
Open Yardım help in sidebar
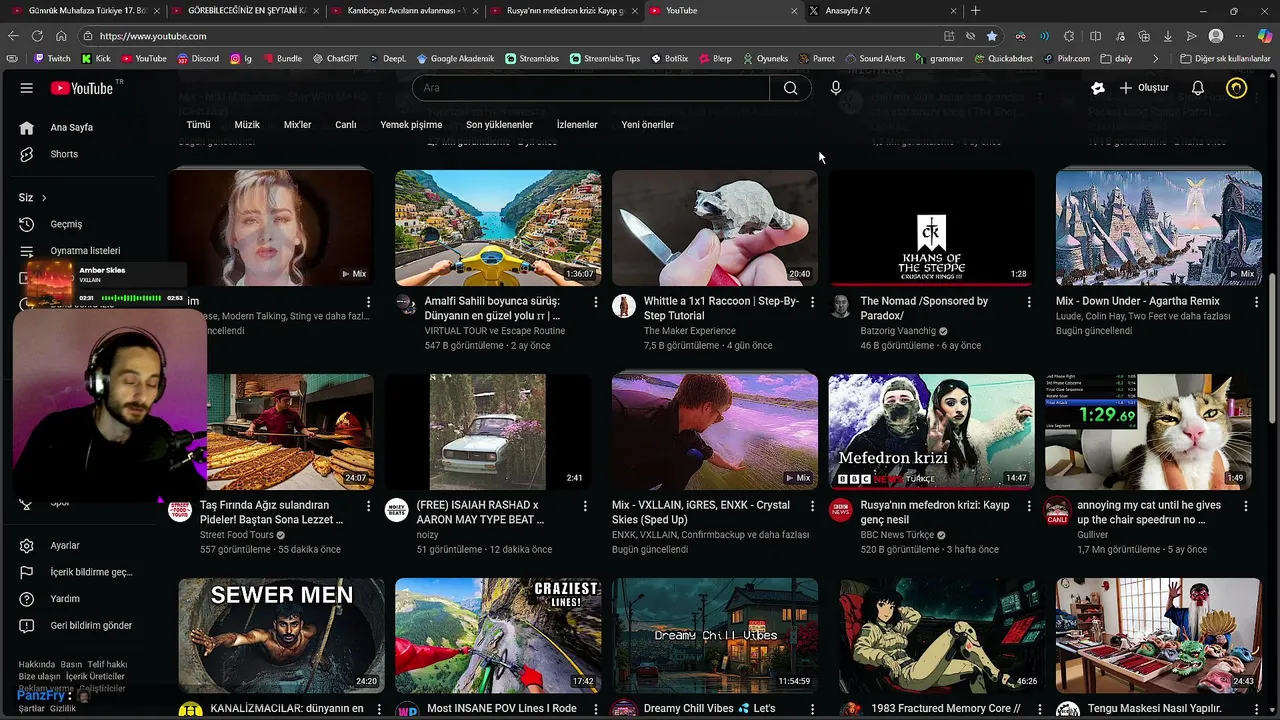65,598
